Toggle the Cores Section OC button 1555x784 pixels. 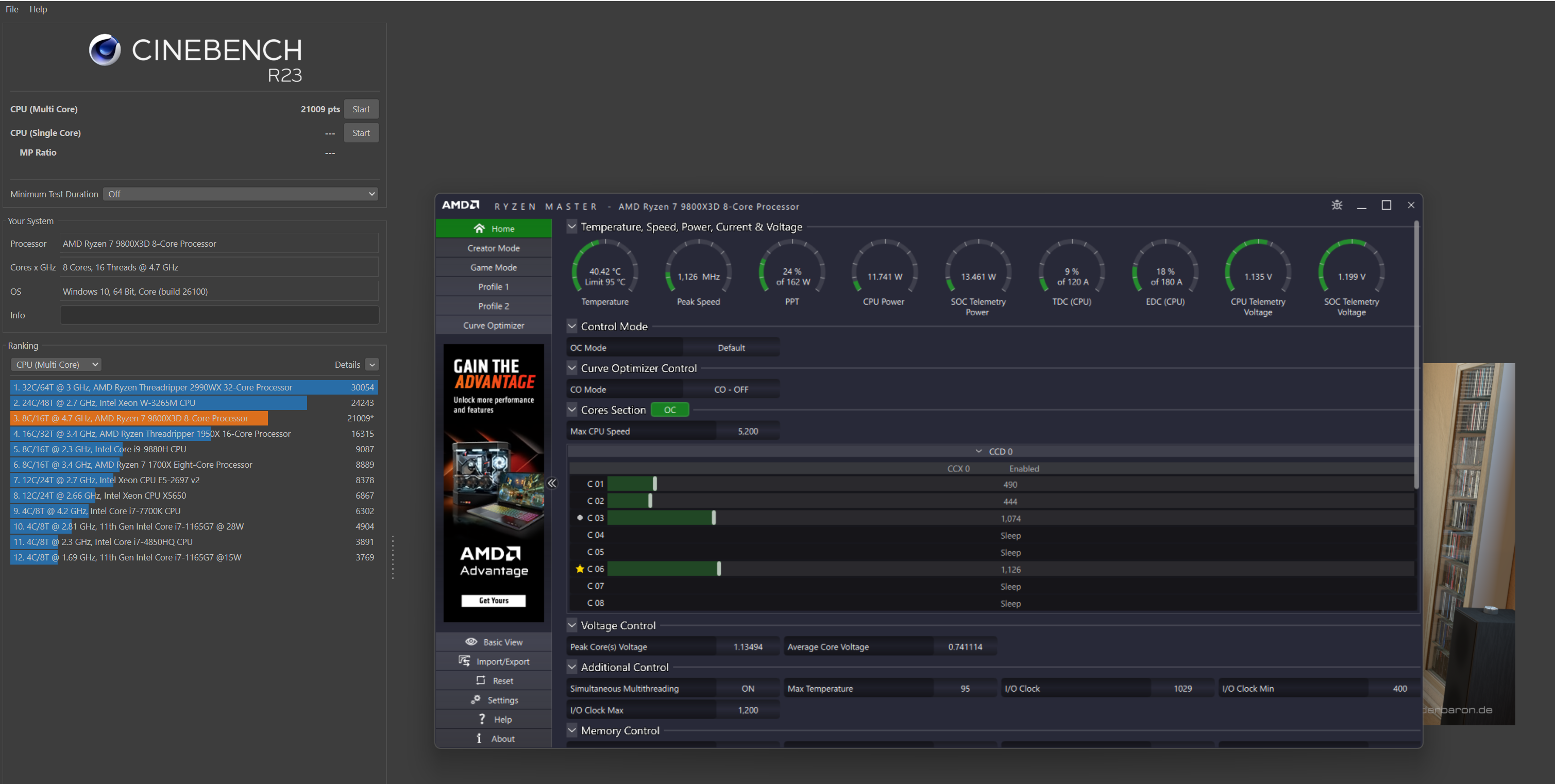pos(669,410)
